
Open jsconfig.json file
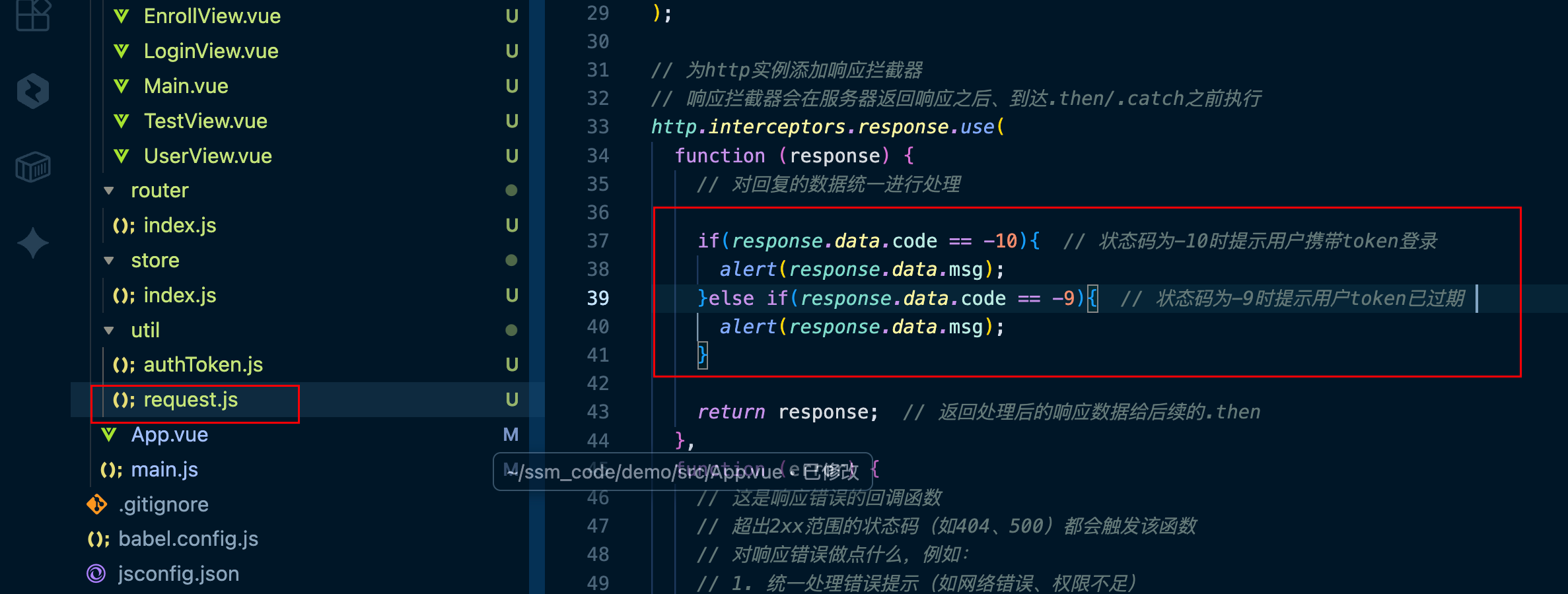178,574
